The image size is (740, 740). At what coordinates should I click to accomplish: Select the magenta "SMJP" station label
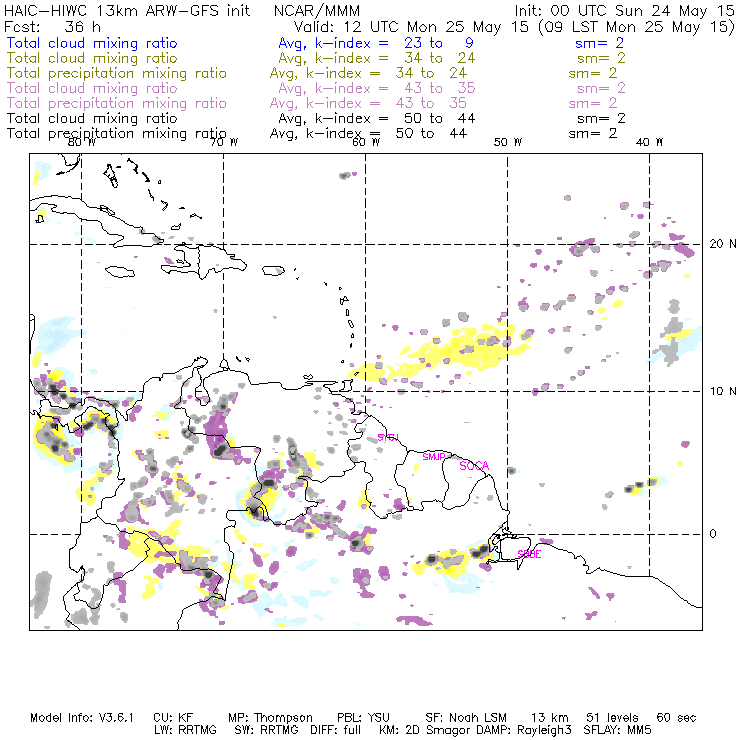(434, 457)
